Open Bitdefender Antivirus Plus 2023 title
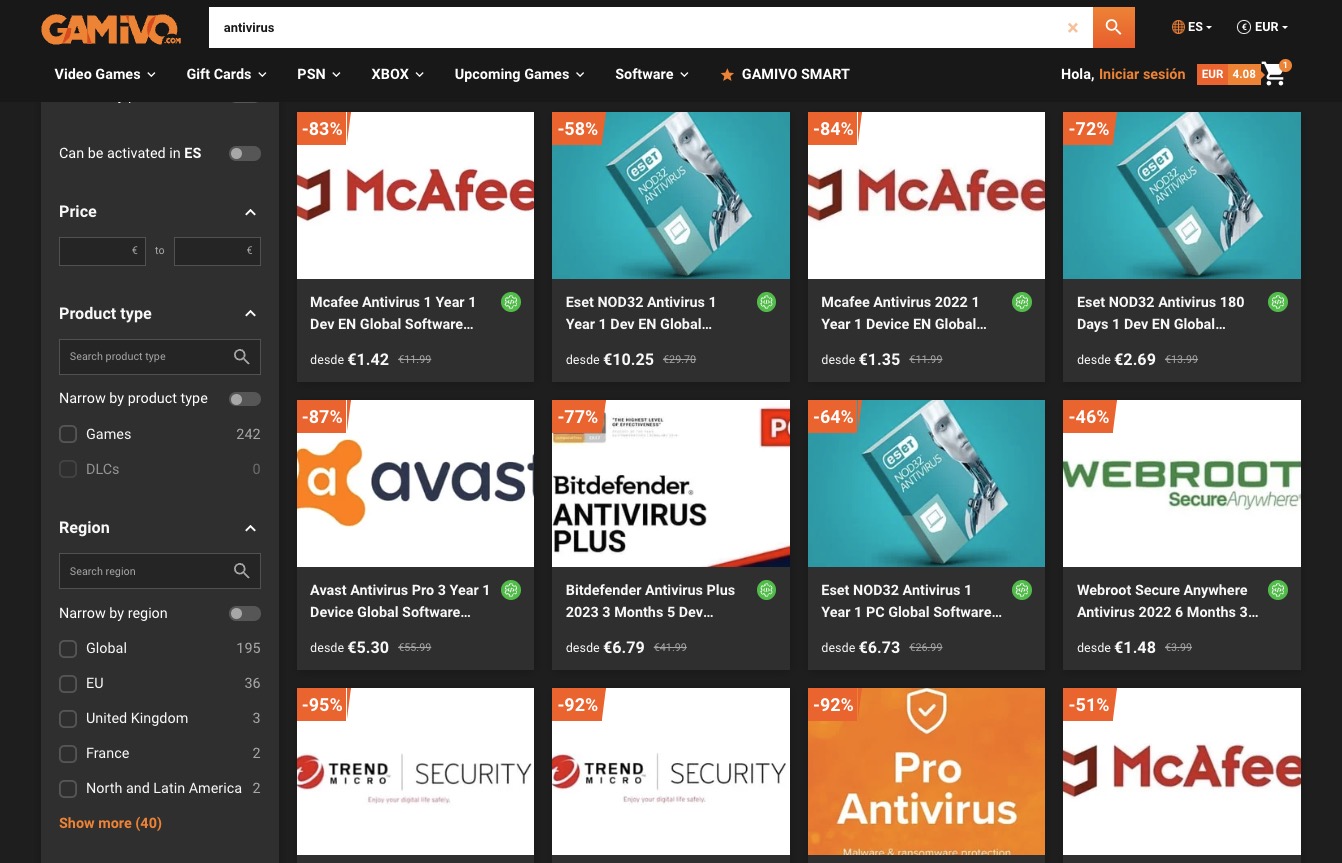Viewport: 1342px width, 863px height. 650,601
